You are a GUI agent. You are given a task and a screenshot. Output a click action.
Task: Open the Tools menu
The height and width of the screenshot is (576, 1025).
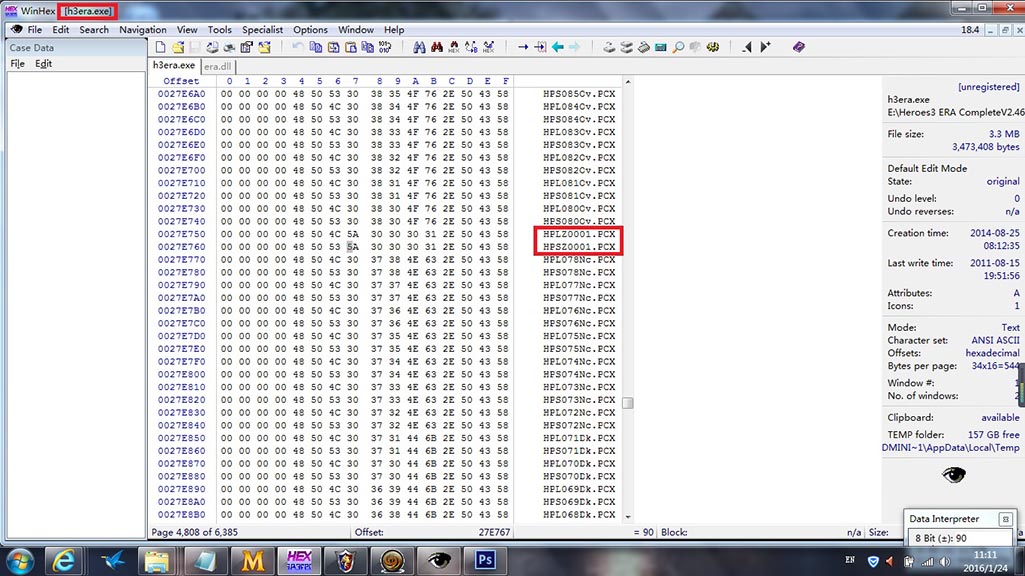click(x=220, y=29)
